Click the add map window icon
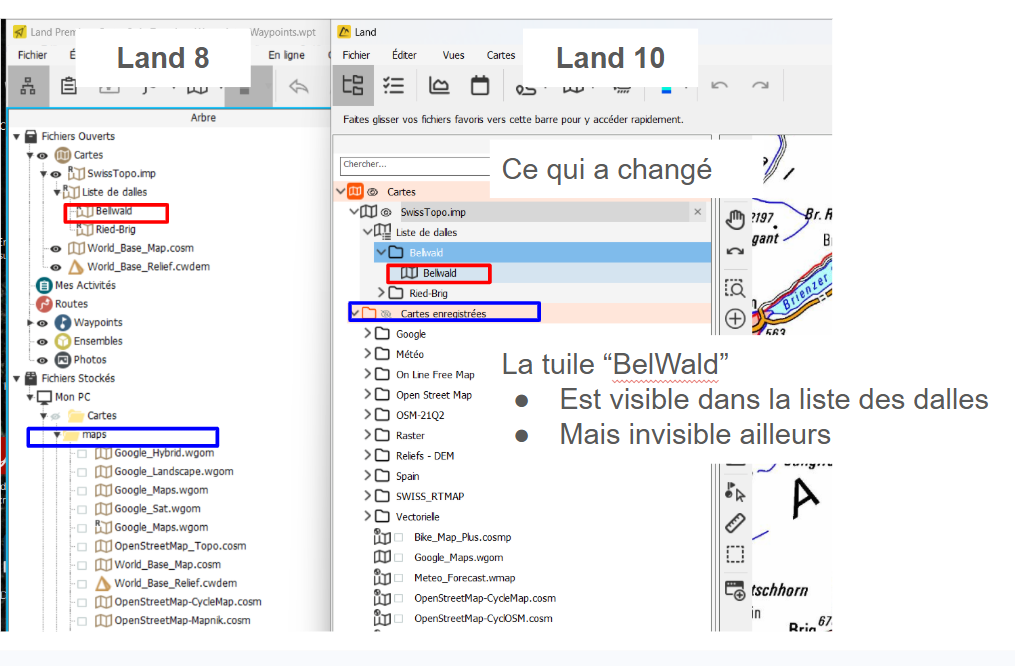The width and height of the screenshot is (1015, 666). (735, 590)
